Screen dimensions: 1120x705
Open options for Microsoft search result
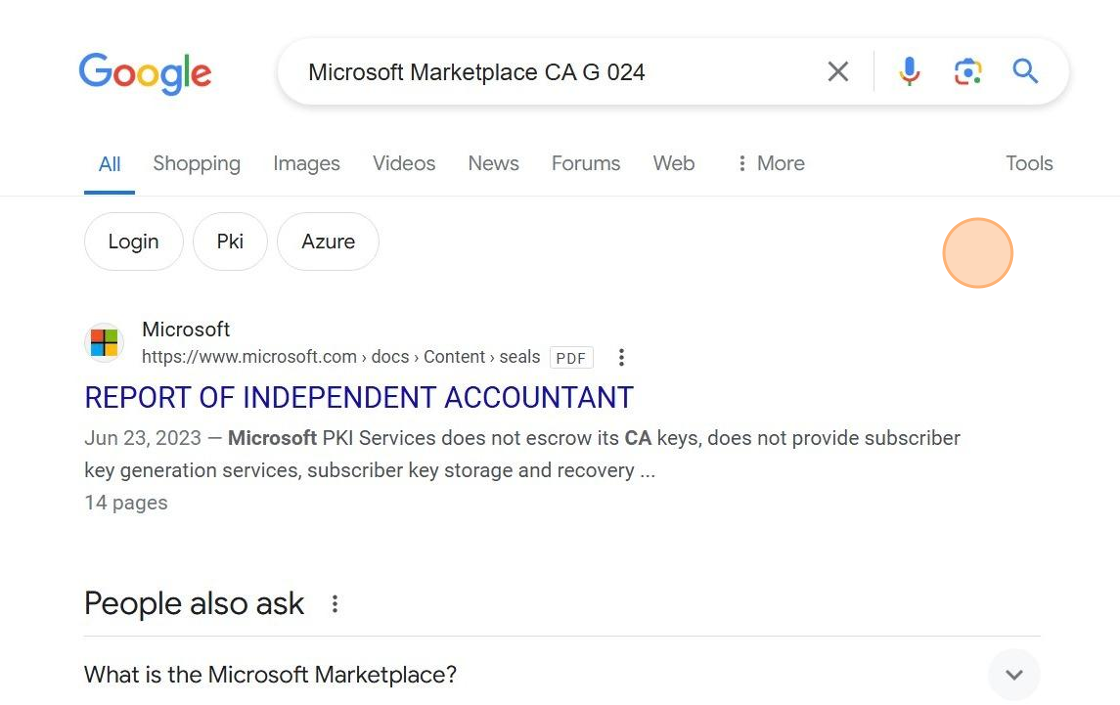(x=621, y=358)
